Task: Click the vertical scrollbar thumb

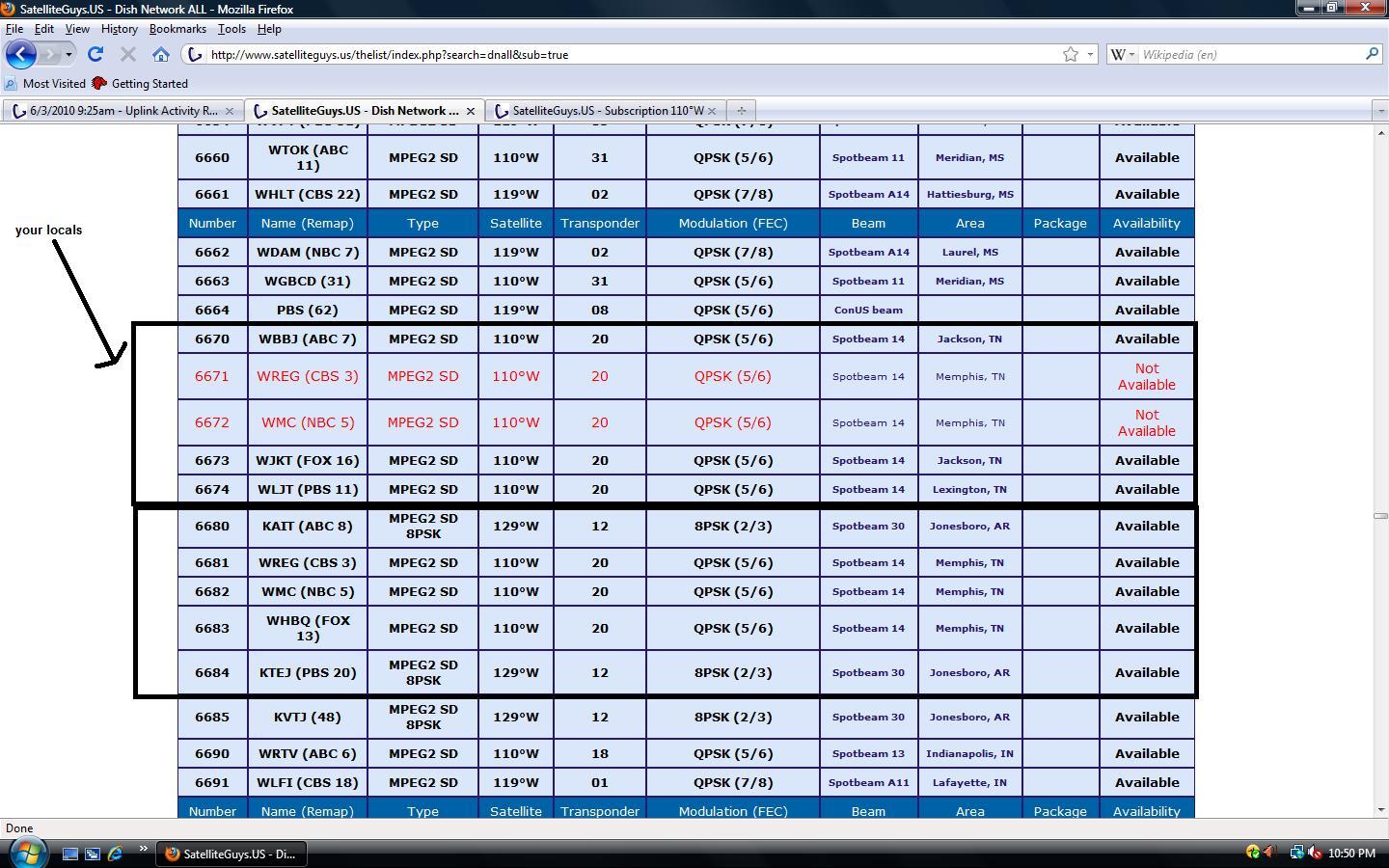Action: click(x=1380, y=516)
